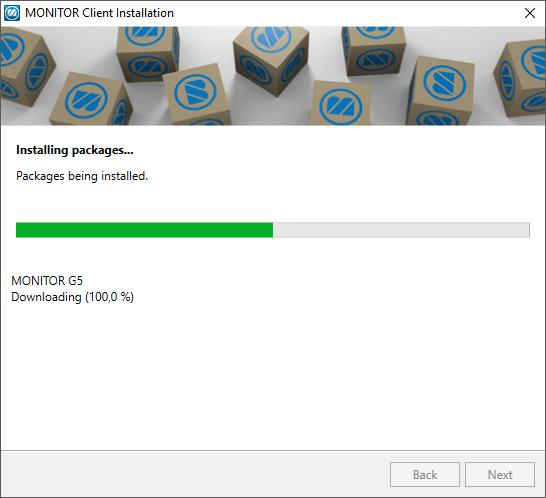Click the 'MONITOR G5' package label
This screenshot has width=546, height=498.
coord(47,280)
